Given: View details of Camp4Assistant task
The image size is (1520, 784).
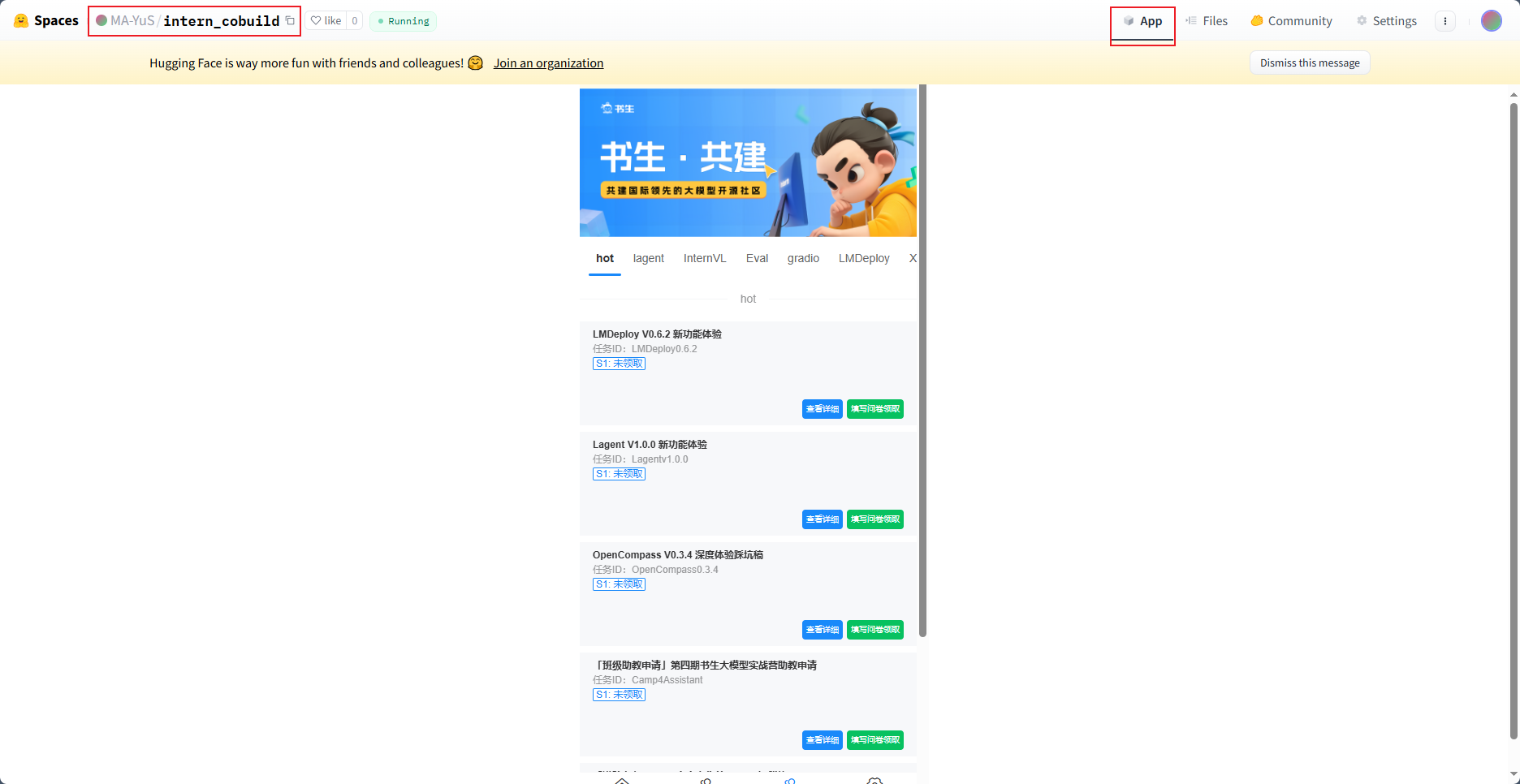Looking at the screenshot, I should click(x=823, y=740).
